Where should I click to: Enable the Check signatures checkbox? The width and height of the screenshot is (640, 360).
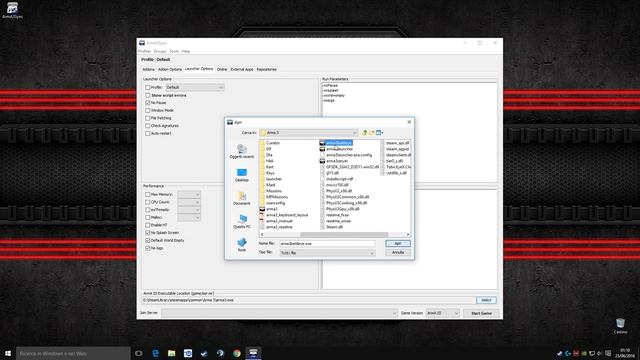[x=148, y=126]
